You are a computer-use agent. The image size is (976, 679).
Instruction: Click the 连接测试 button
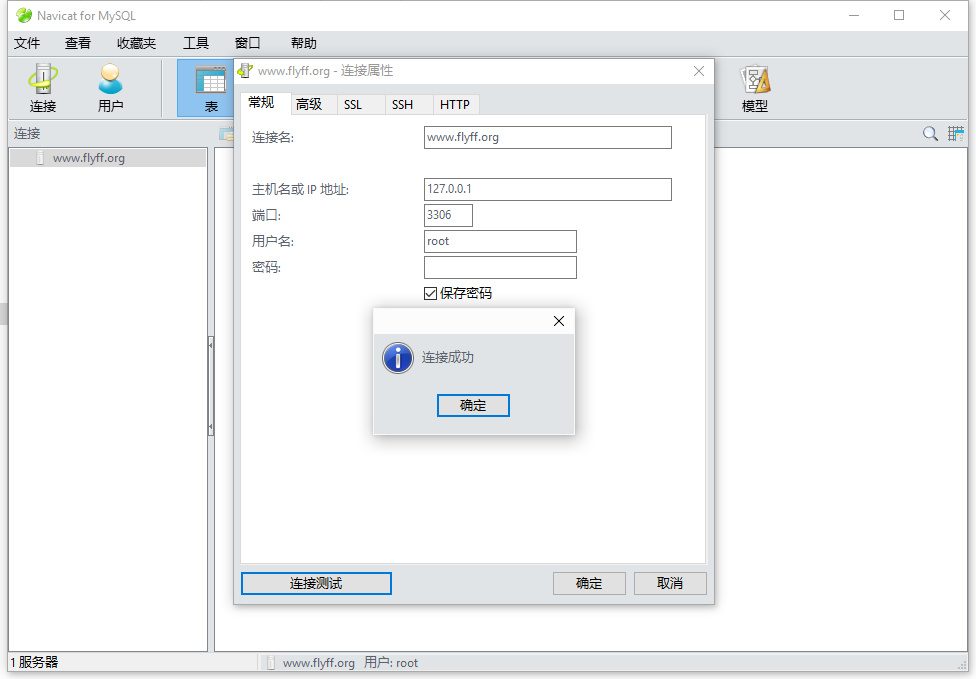(316, 583)
